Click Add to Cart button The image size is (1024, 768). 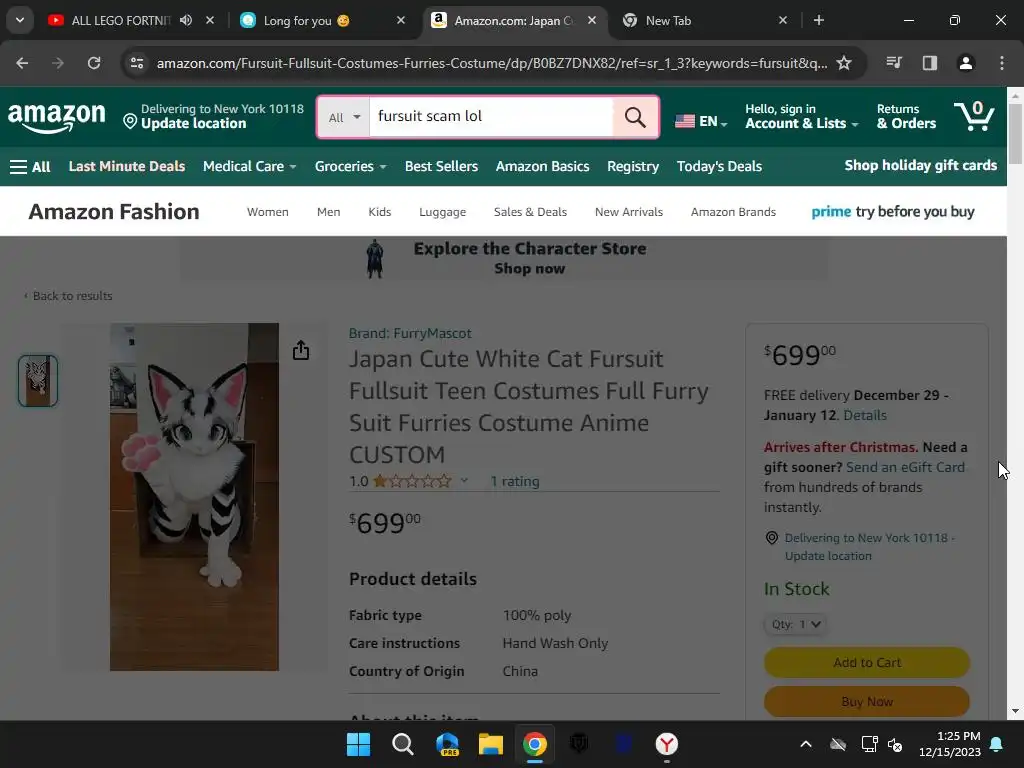(x=867, y=663)
